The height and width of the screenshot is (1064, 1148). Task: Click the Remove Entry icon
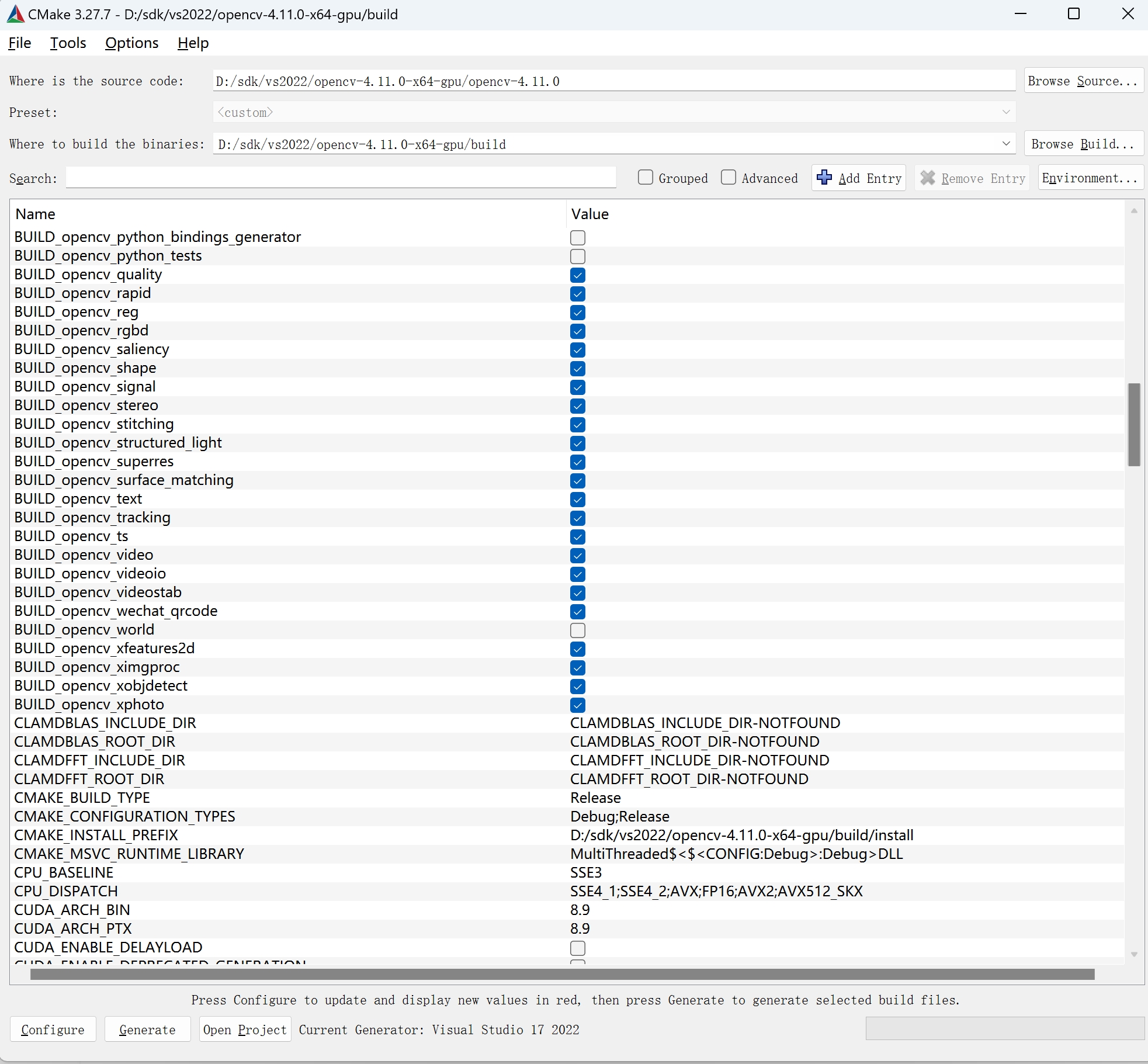pyautogui.click(x=928, y=178)
